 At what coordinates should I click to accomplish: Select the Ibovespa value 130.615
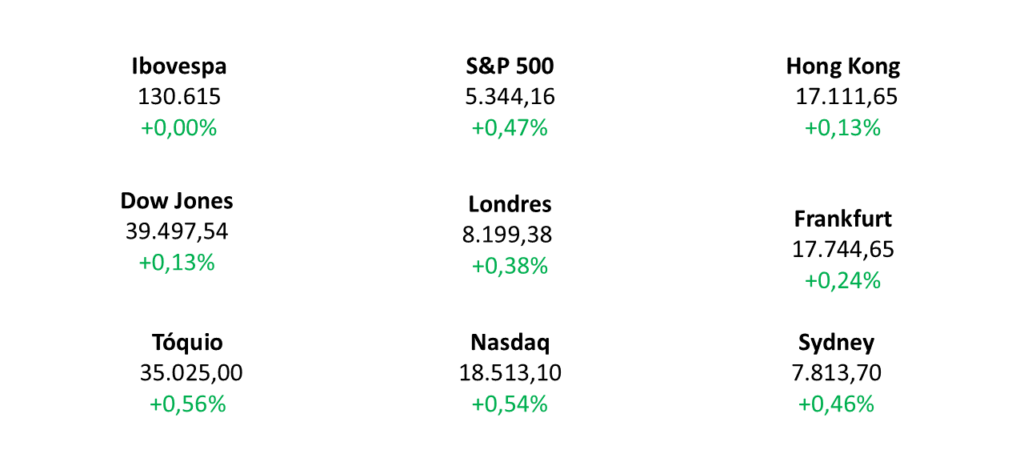click(179, 97)
